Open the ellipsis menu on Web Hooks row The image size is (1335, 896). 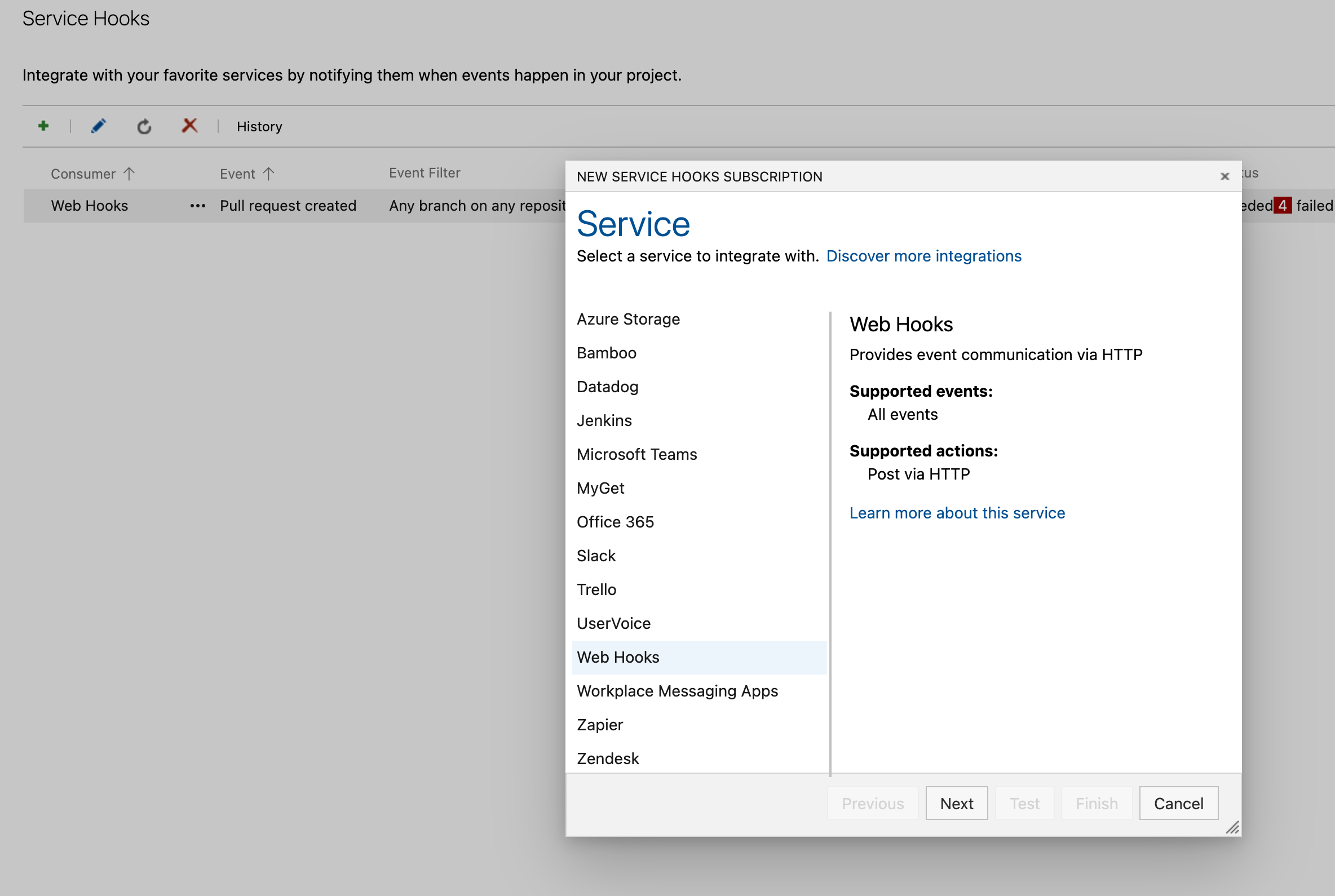[x=198, y=206]
